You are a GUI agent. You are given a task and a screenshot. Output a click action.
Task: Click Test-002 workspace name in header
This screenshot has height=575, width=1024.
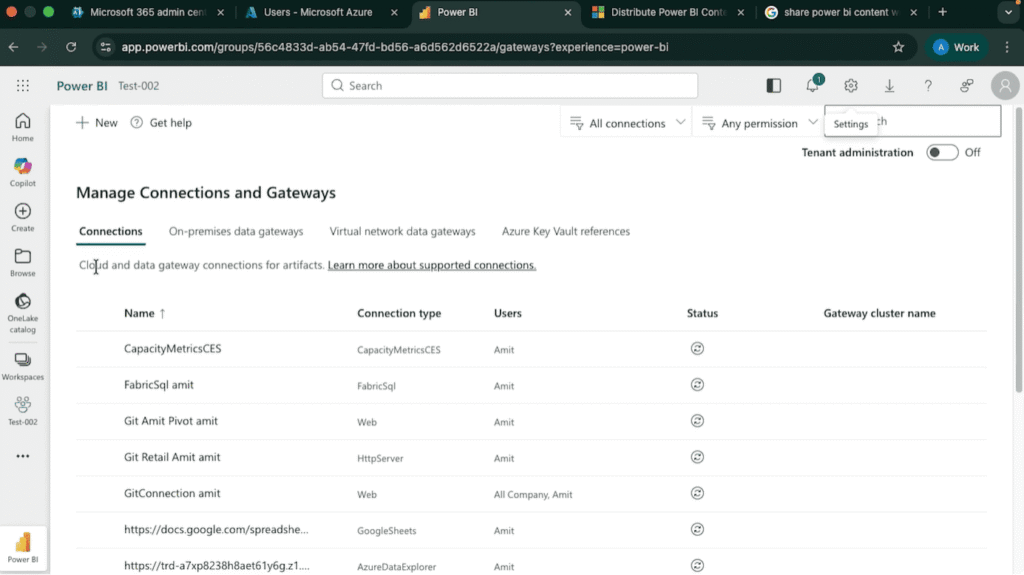click(138, 86)
